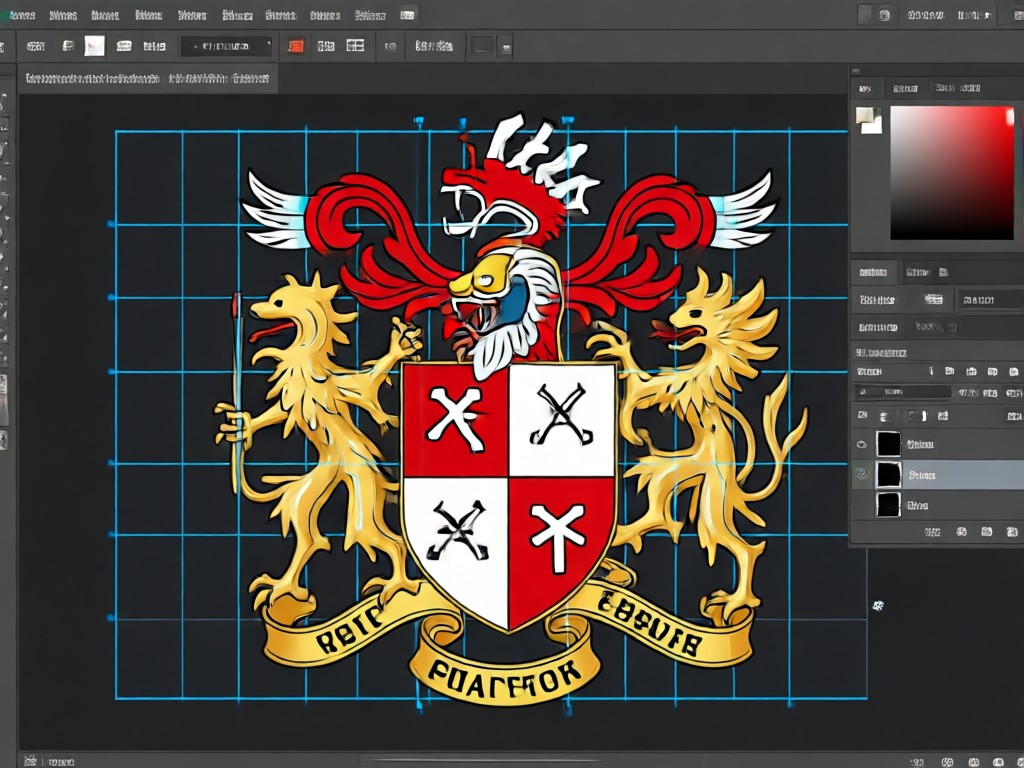Image resolution: width=1024 pixels, height=768 pixels.
Task: Switch to the third tab of the color panel
Action: (957, 88)
